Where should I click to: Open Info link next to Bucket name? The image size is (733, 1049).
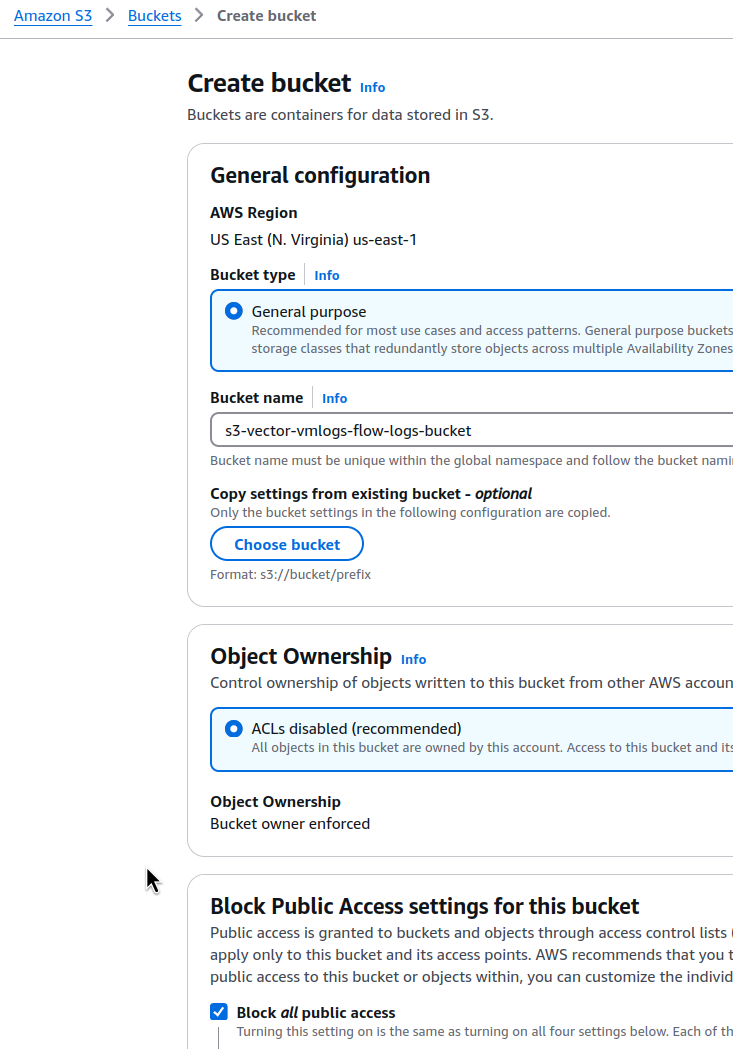click(x=334, y=398)
